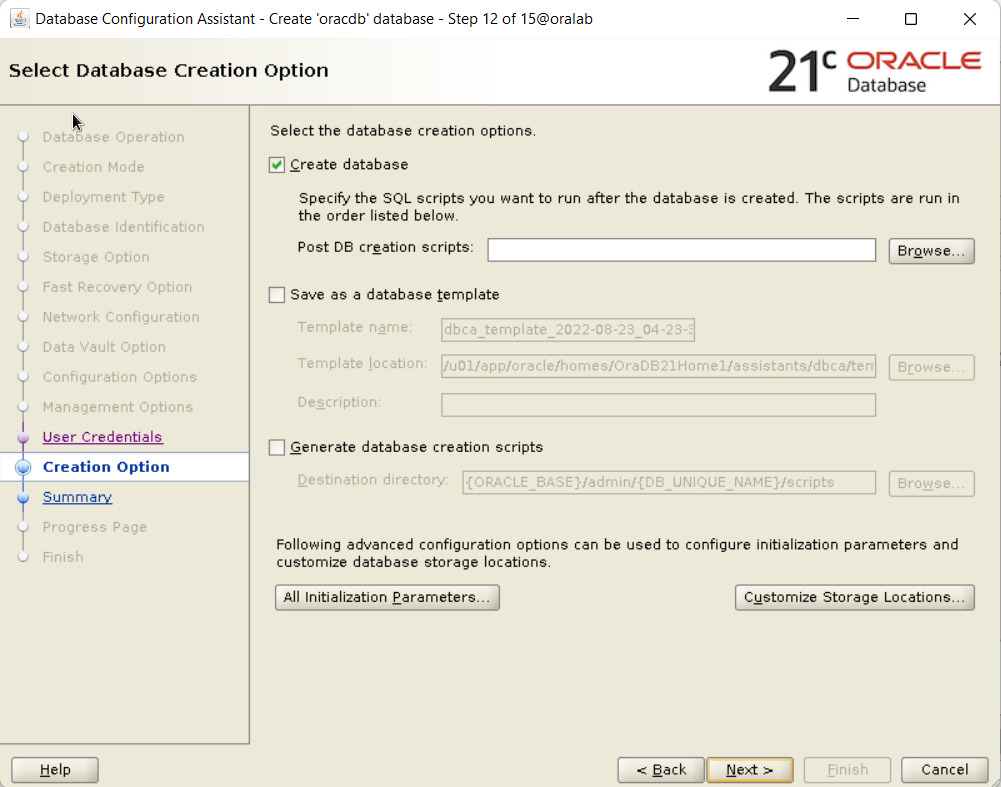This screenshot has width=1001, height=787.
Task: Click the Oracle 21c Database logo
Action: pyautogui.click(x=874, y=71)
